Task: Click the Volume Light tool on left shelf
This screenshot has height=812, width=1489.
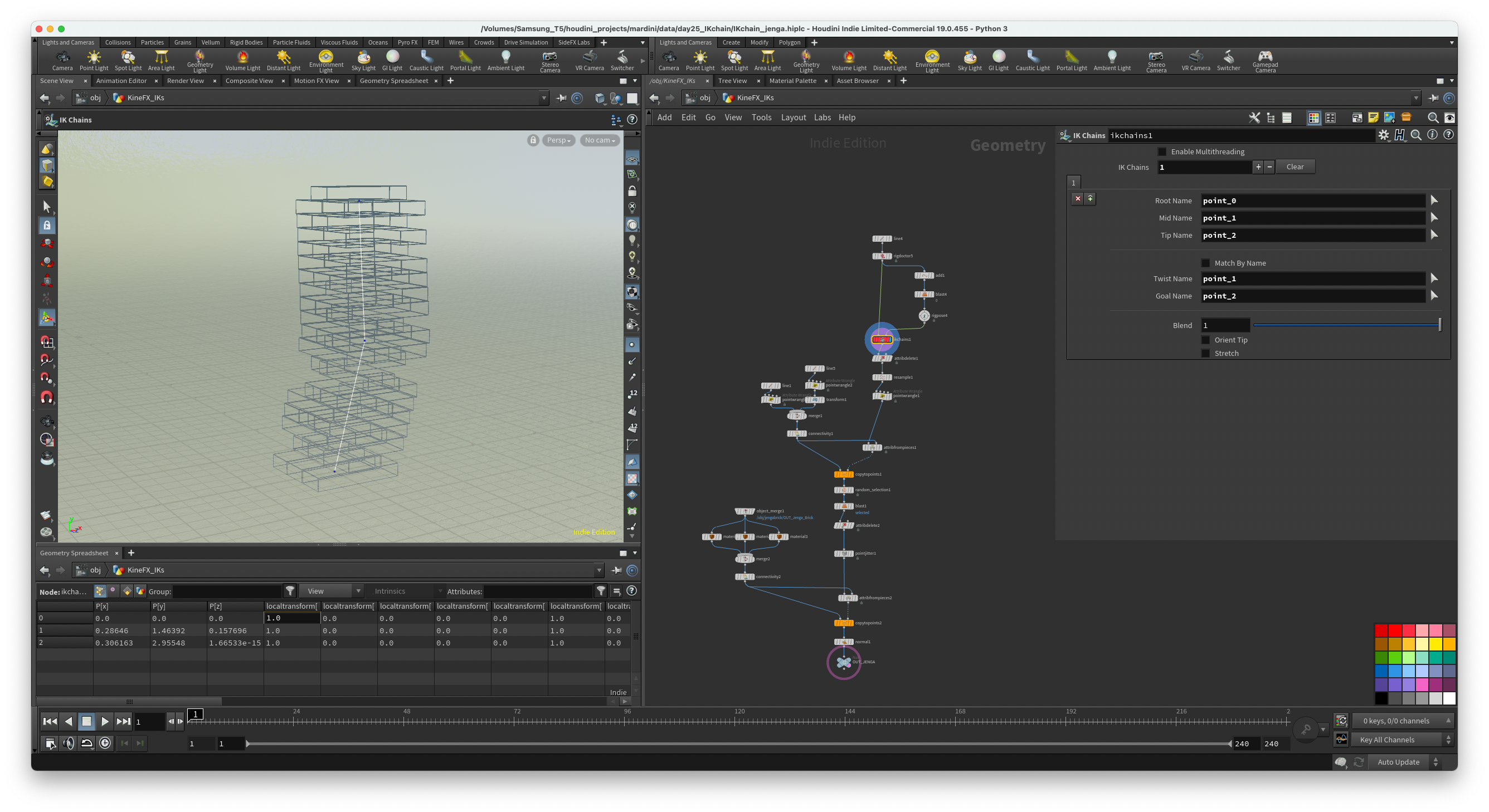Action: click(243, 60)
